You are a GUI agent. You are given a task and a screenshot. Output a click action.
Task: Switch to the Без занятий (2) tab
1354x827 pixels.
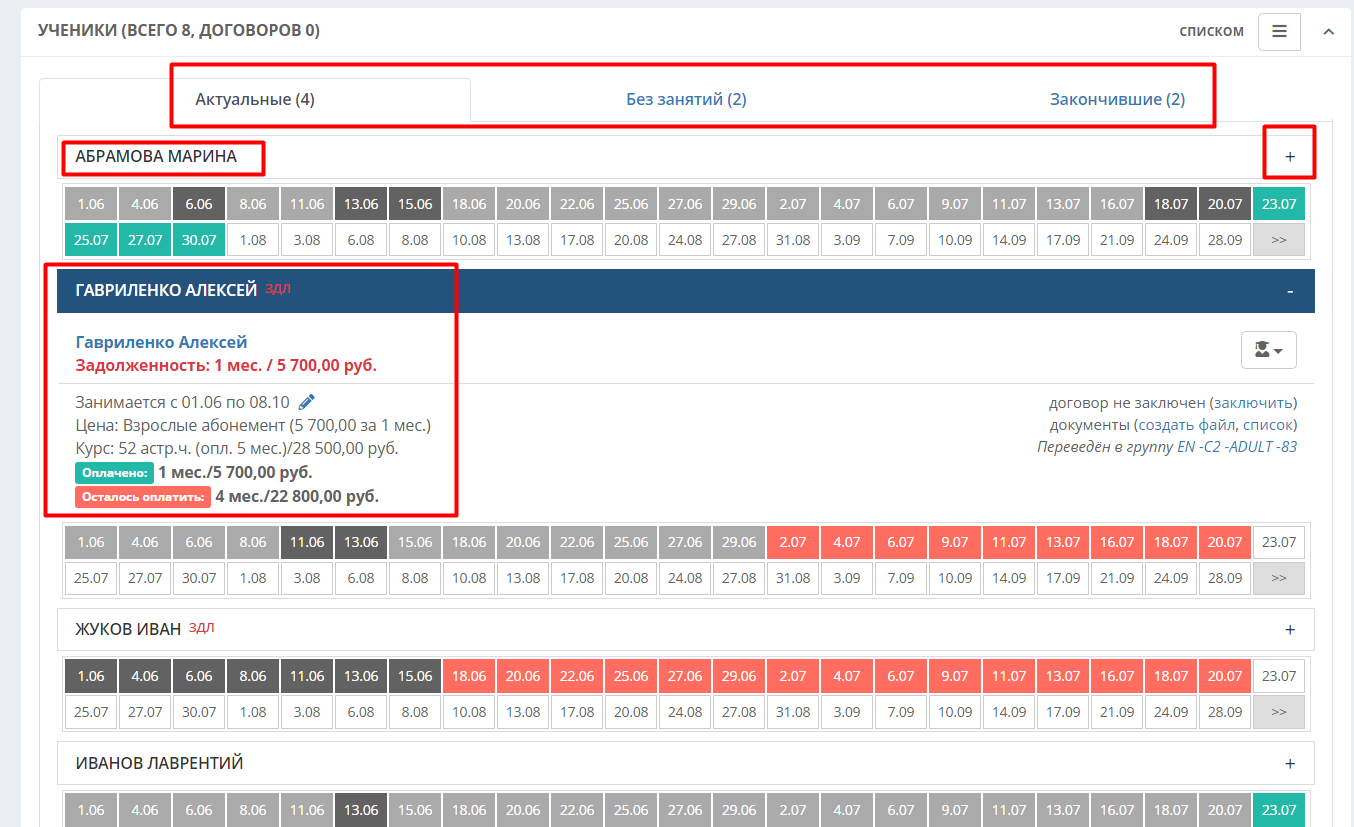click(686, 99)
